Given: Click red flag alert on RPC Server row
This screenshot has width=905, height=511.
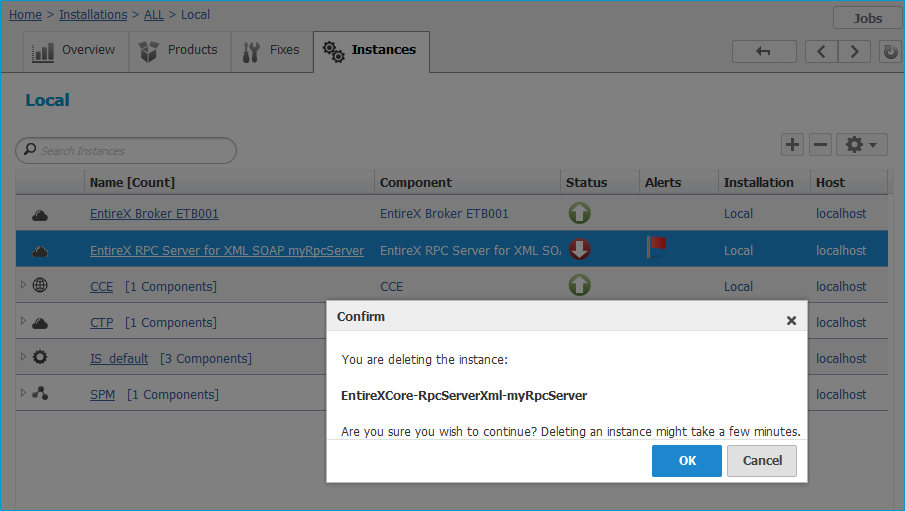Looking at the screenshot, I should click(x=656, y=247).
